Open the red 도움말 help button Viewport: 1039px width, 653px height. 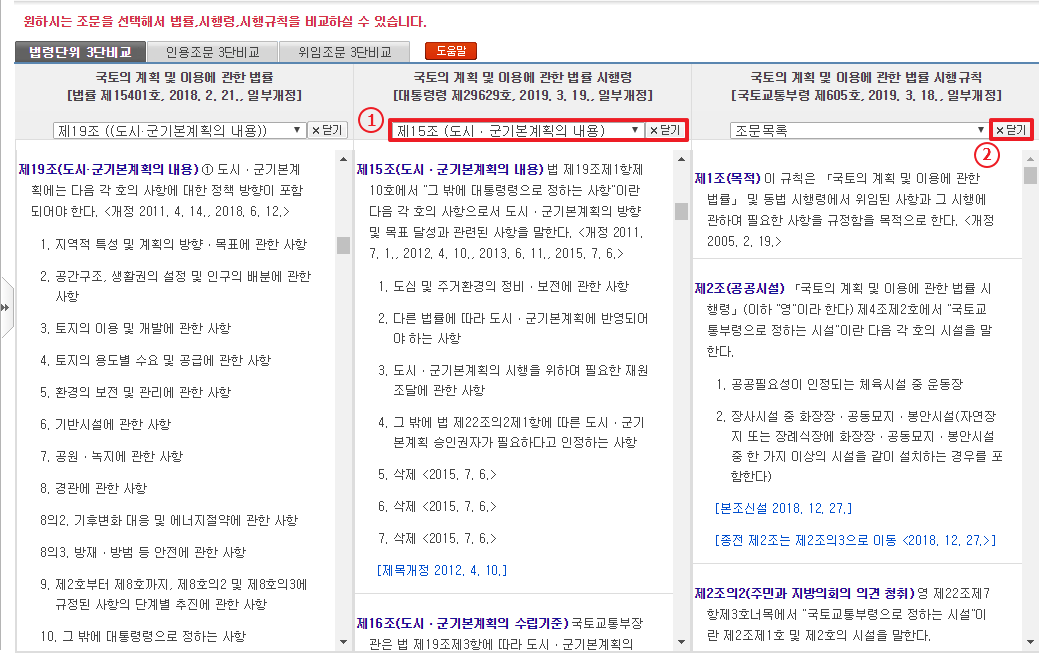pos(451,51)
